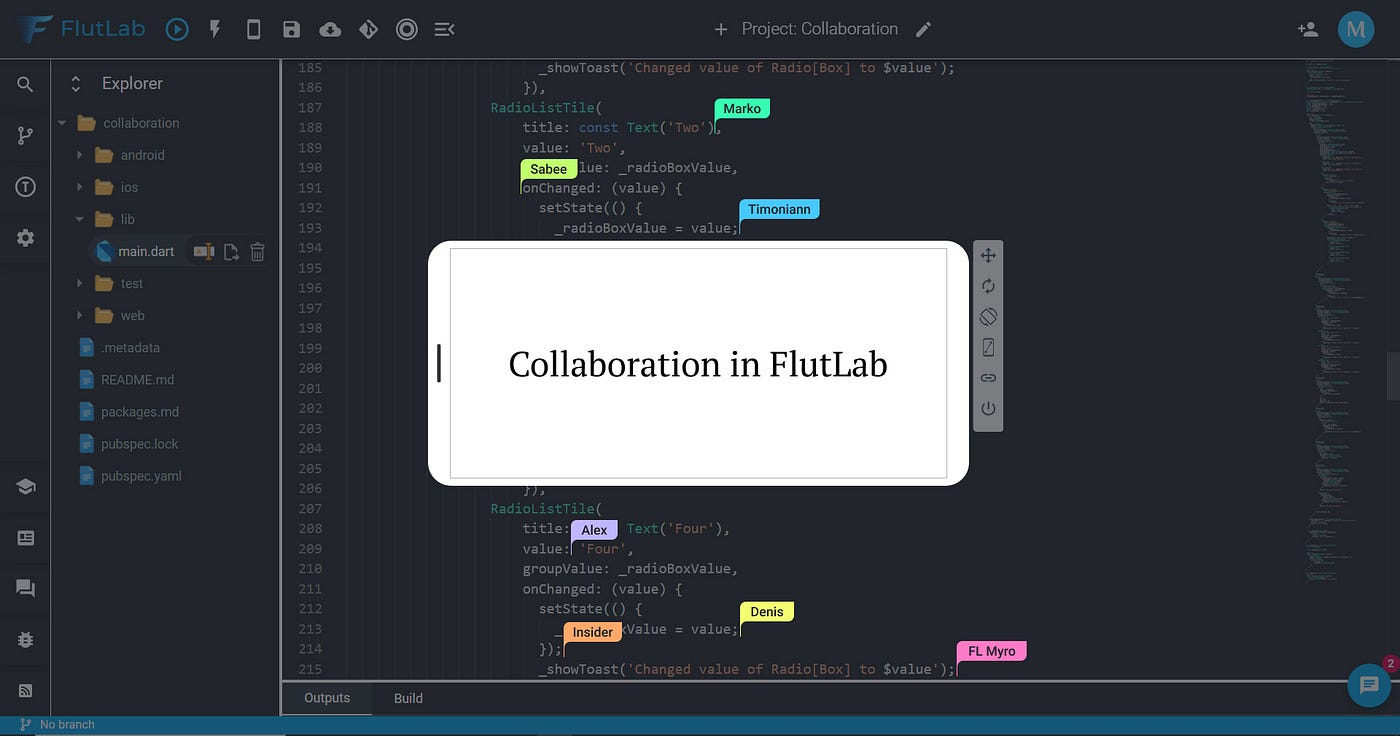Expand the ios folder arrow

(80, 187)
